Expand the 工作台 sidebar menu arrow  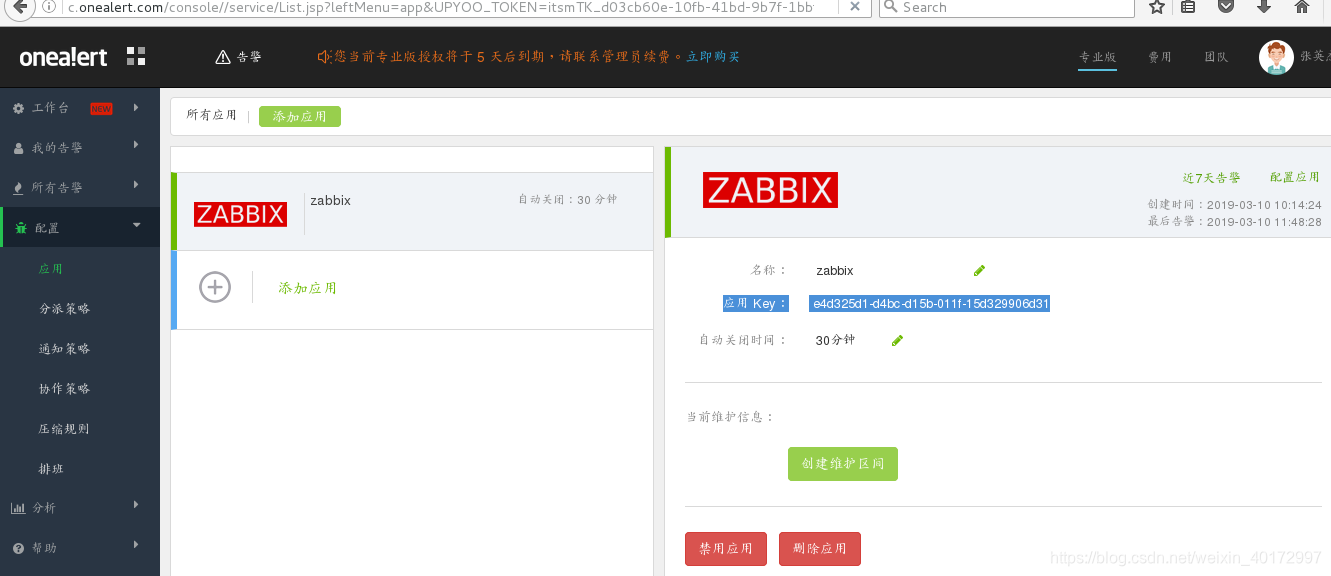pos(136,107)
